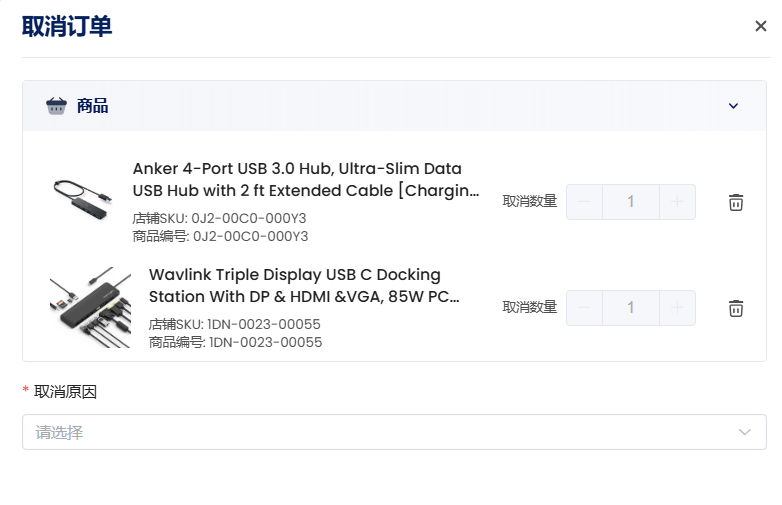Delete the Wavlink Docking Station item
The width and height of the screenshot is (782, 505).
[736, 308]
